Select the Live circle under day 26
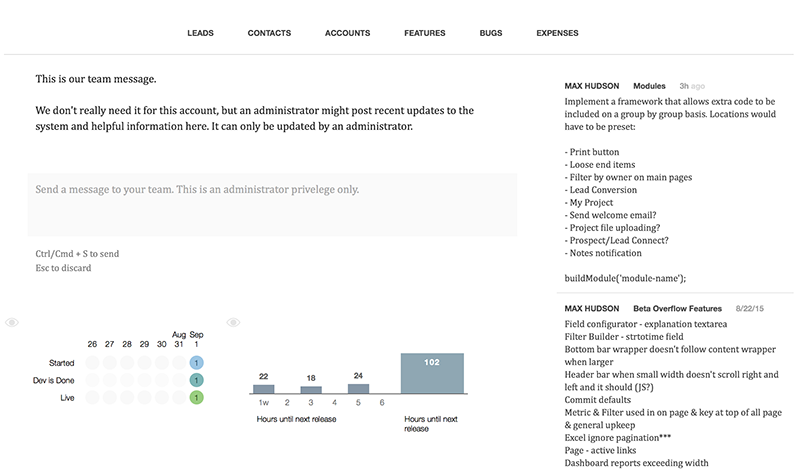Screen dimensions: 800x470 pyautogui.click(x=93, y=398)
